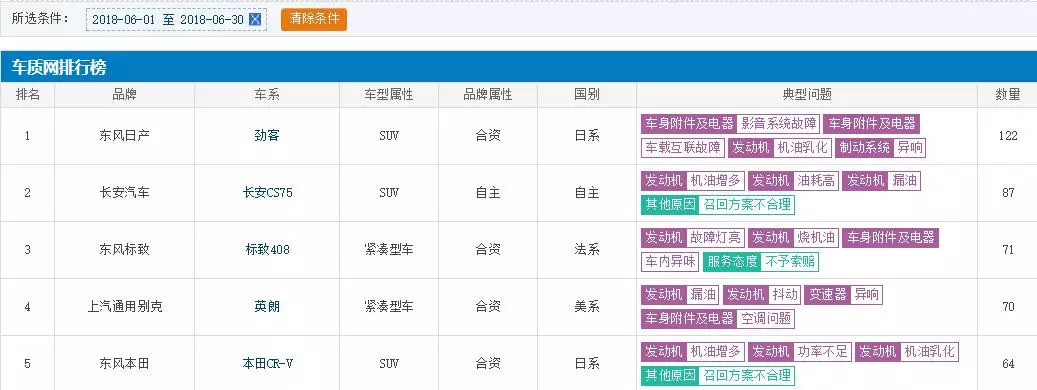Click the 车系 column header
This screenshot has height=390, width=1037.
coord(267,95)
